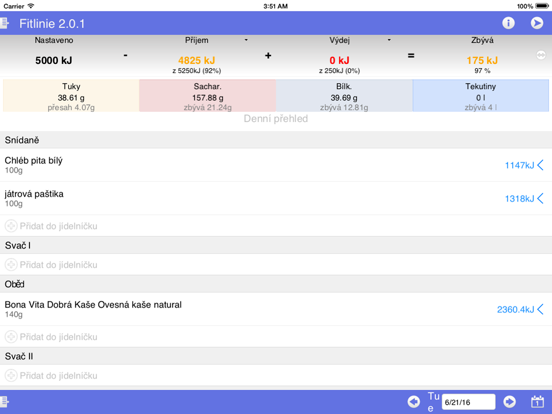The image size is (552, 414).
Task: Open the notebook icon in bottom bar
Action: (4, 402)
